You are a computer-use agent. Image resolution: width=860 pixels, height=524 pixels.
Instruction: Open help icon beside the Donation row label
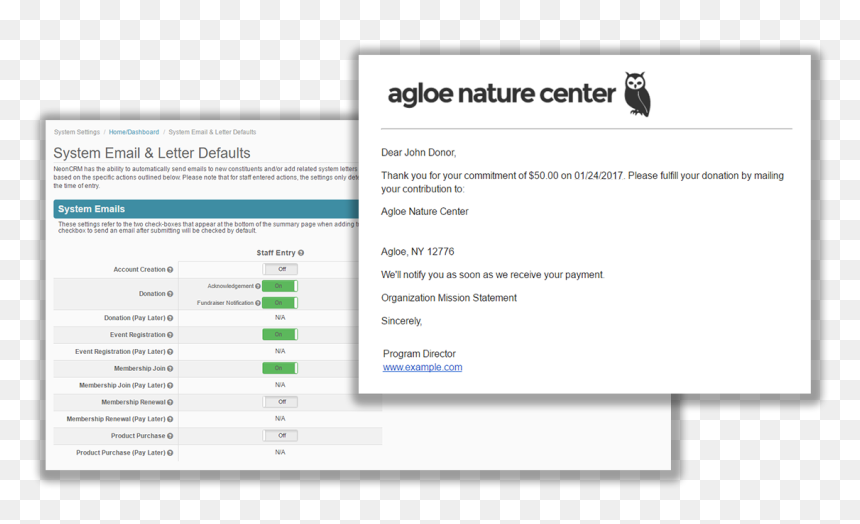click(170, 294)
